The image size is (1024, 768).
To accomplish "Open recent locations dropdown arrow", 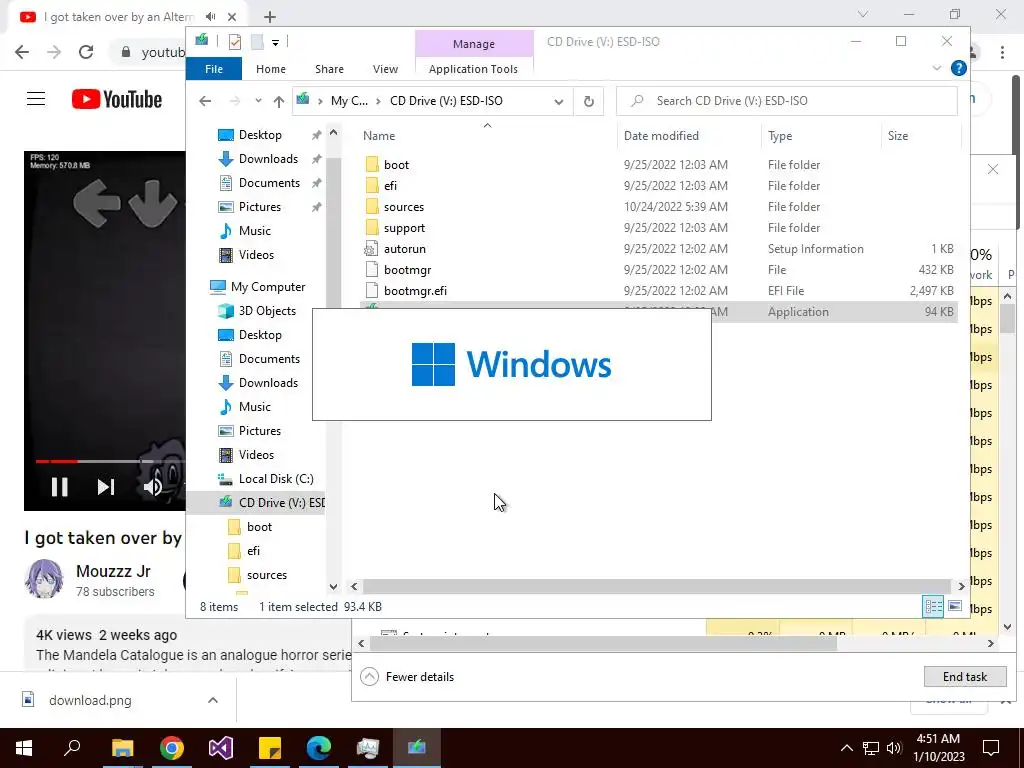I will coord(258,101).
